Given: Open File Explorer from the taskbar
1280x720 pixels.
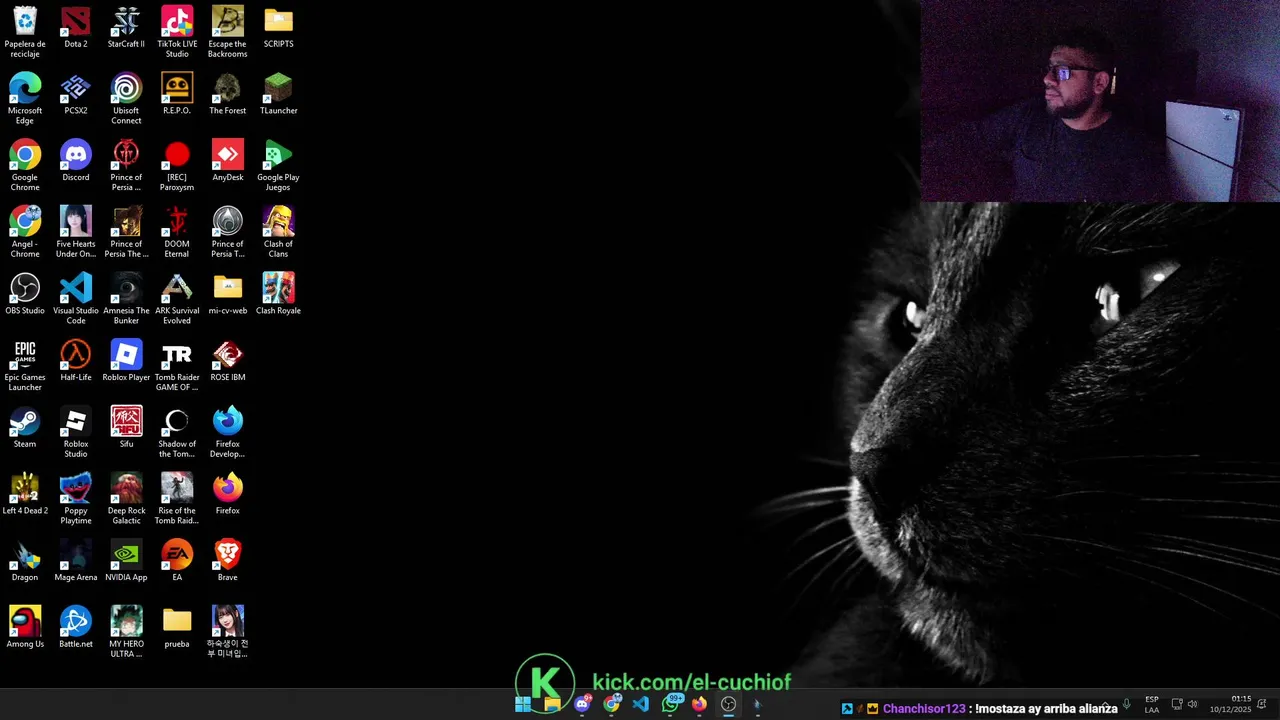Looking at the screenshot, I should point(552,705).
